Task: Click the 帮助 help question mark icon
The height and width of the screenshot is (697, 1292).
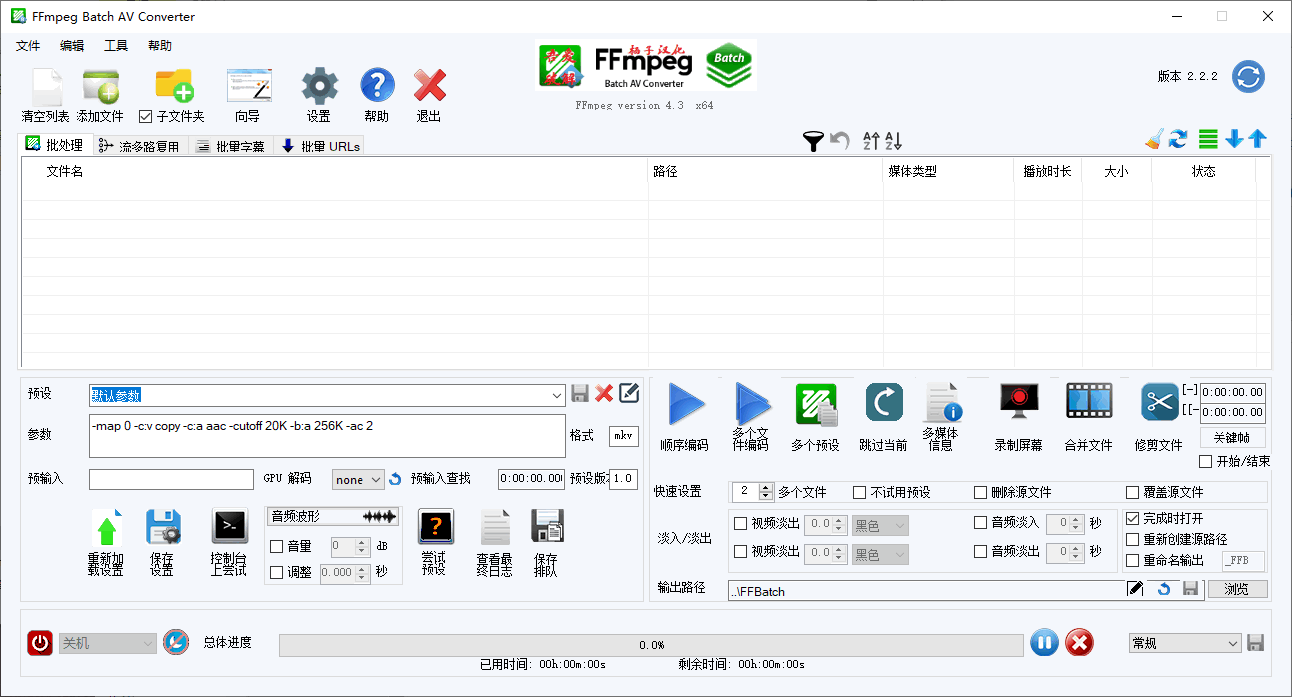Action: click(x=377, y=86)
